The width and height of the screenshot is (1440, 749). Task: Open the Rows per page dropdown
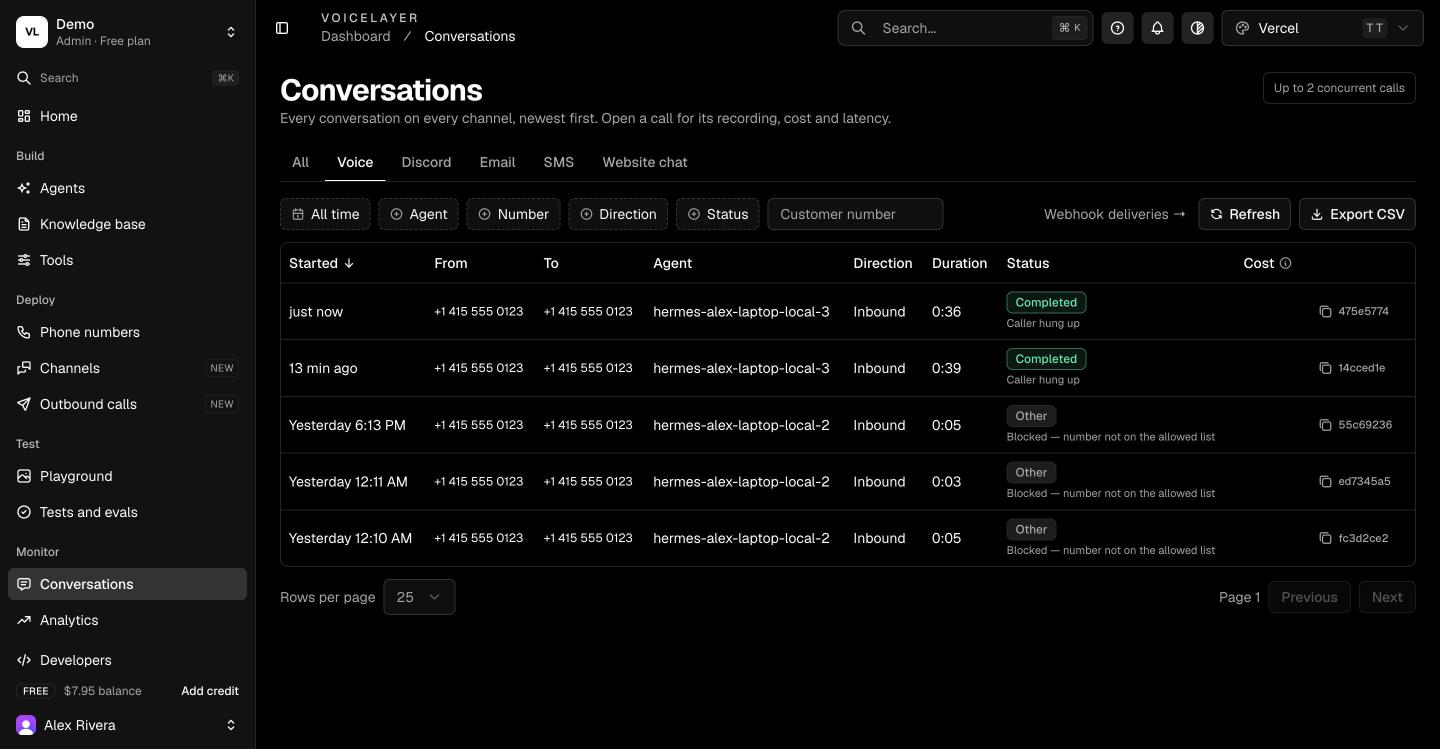[x=419, y=597]
